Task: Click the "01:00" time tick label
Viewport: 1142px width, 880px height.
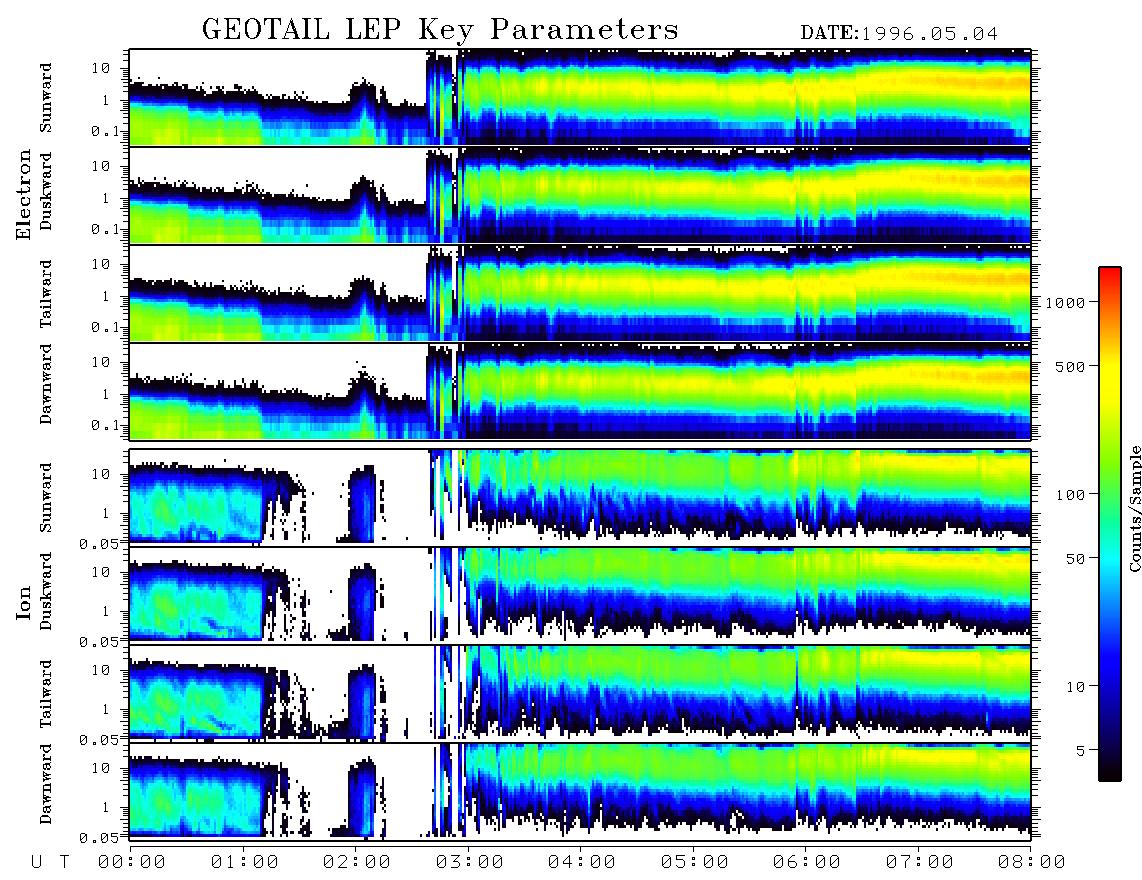Action: pos(244,862)
